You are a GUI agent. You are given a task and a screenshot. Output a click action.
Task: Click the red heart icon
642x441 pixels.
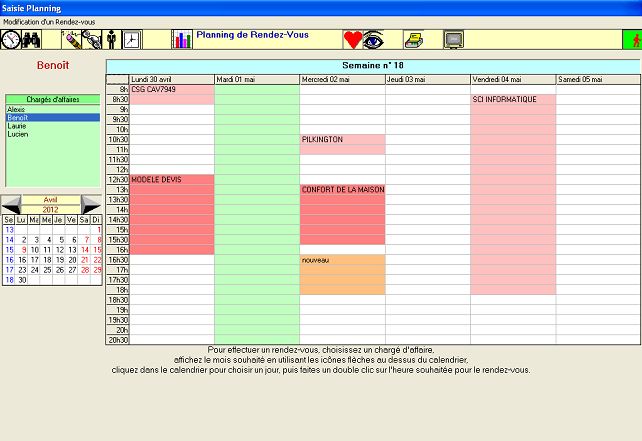pos(353,40)
